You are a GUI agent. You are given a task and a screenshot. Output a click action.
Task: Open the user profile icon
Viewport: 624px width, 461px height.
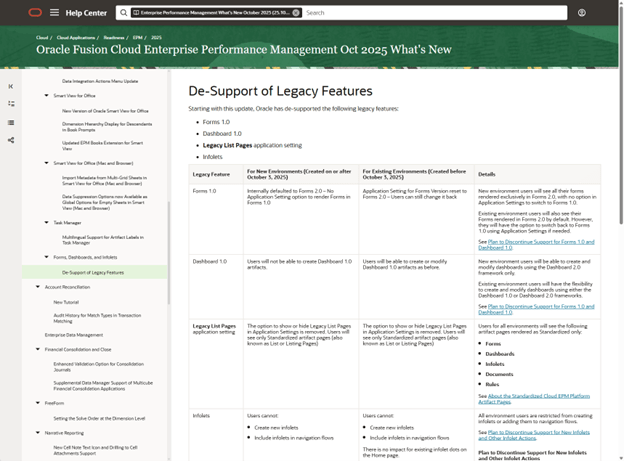coord(582,13)
